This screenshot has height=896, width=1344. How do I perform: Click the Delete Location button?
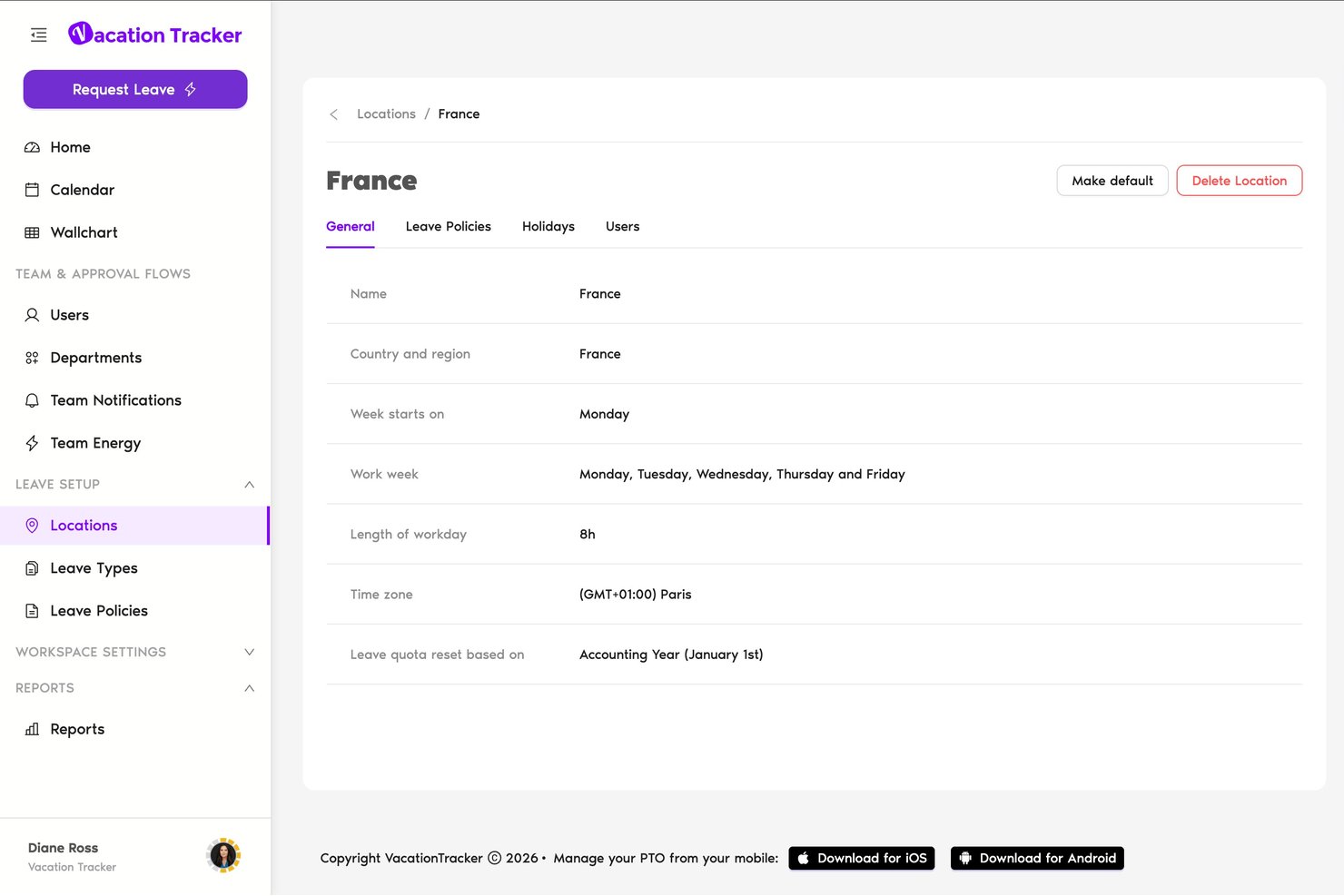pos(1239,181)
